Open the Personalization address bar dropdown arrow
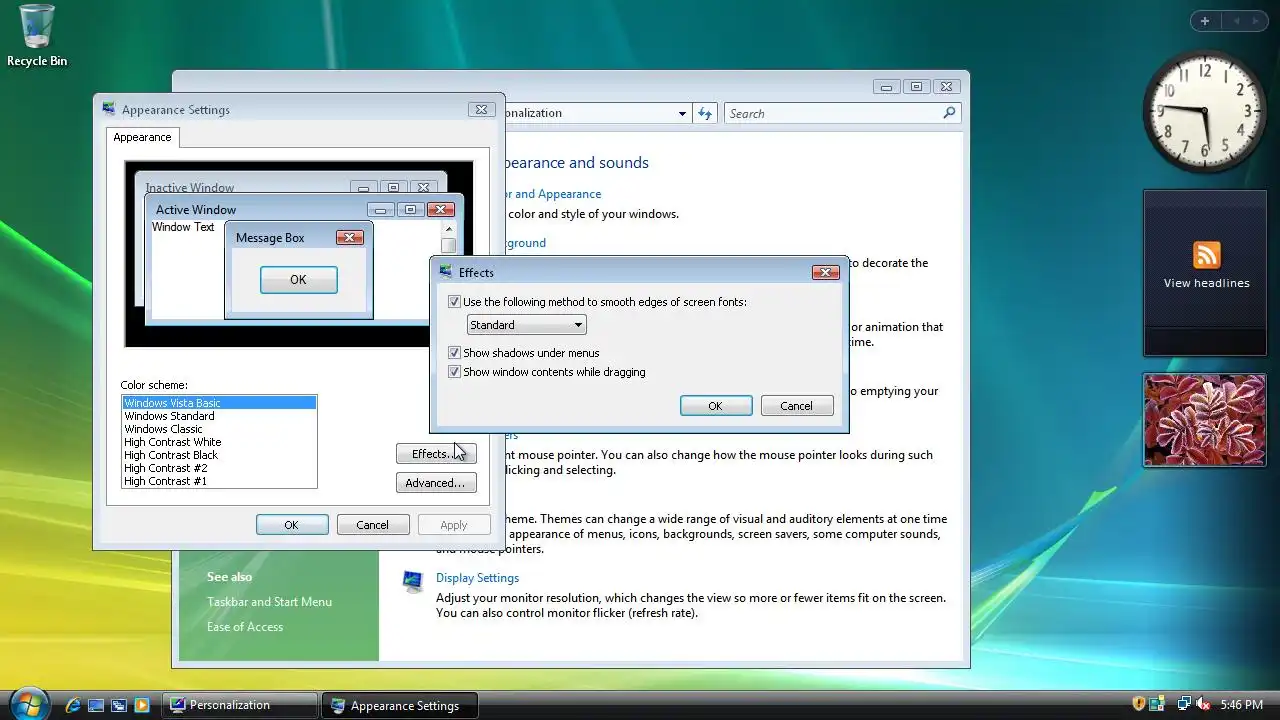1280x720 pixels. (682, 113)
